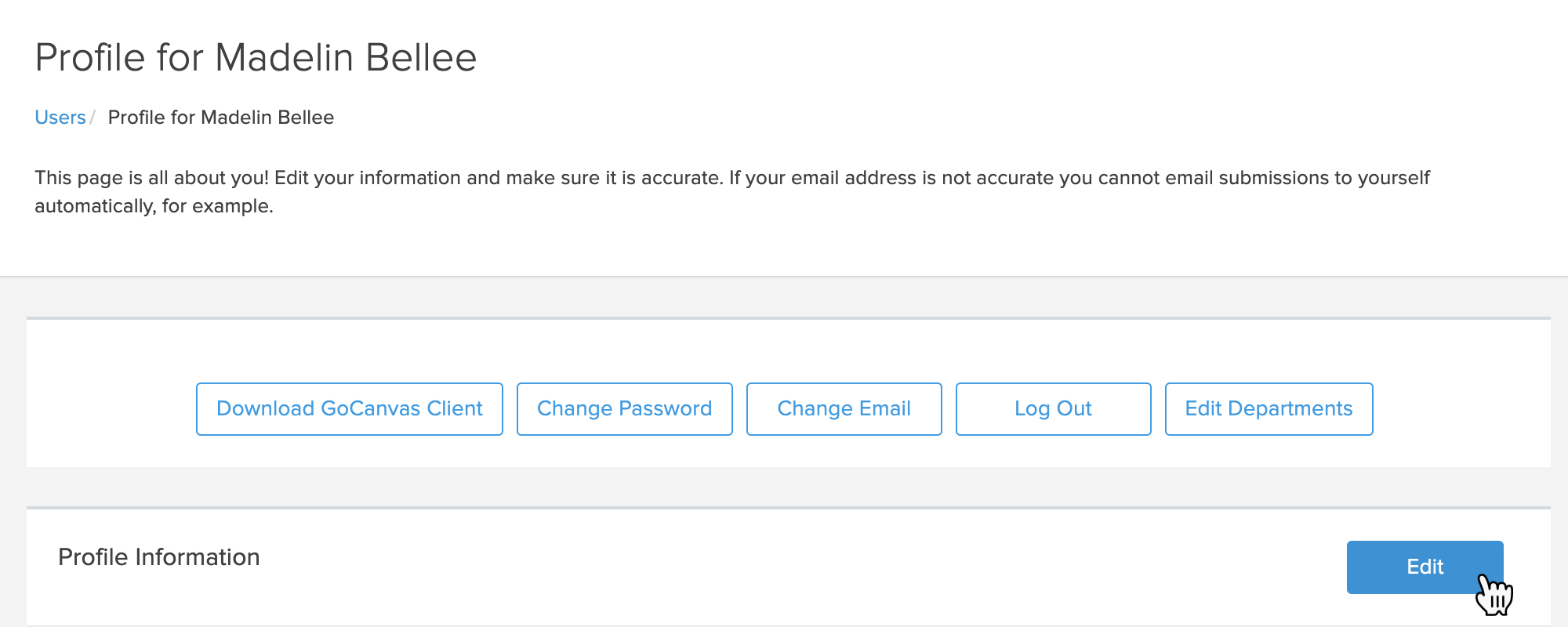Click Change Password to update credentials
Image resolution: width=1568 pixels, height=627 pixels.
click(x=624, y=408)
